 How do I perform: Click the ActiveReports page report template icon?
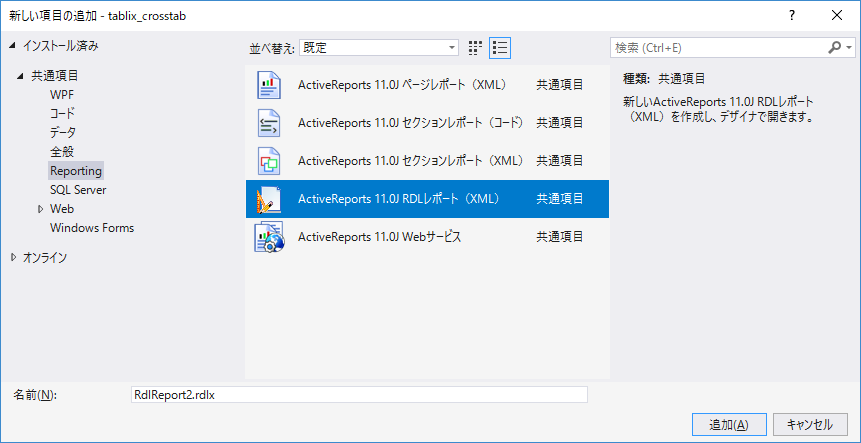point(269,85)
